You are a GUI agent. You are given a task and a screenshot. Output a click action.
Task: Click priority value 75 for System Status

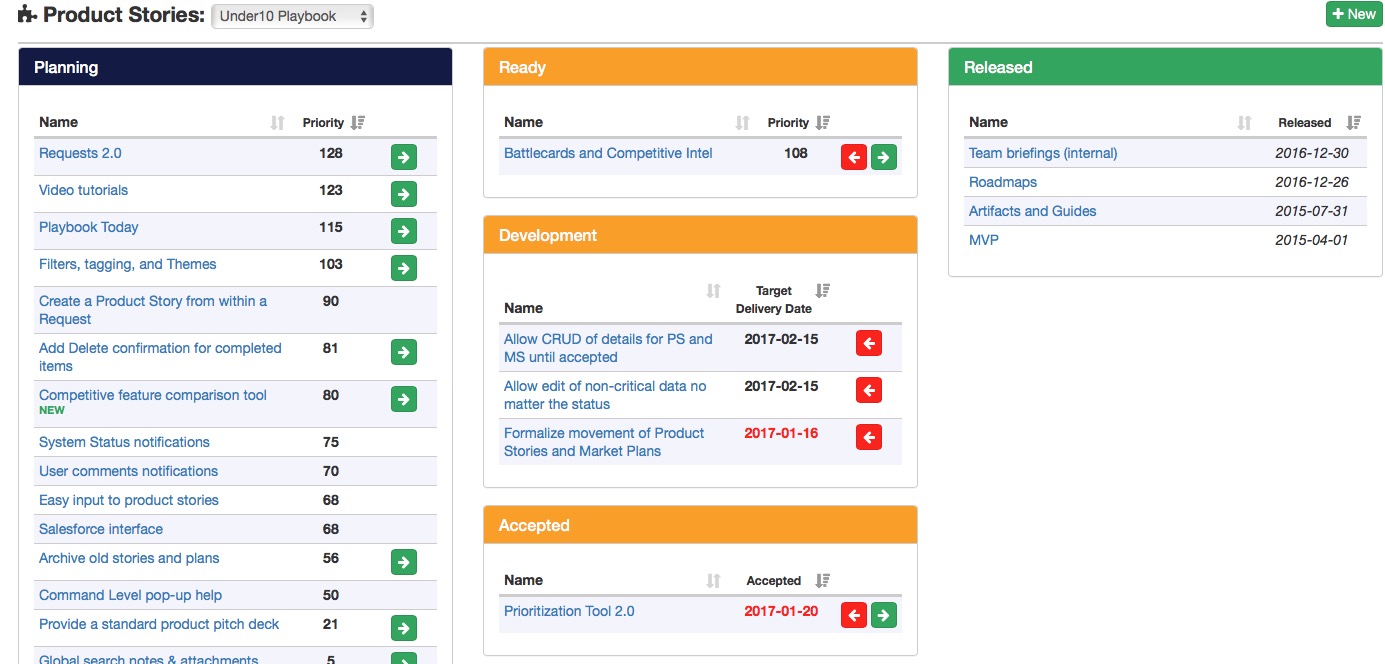pyautogui.click(x=331, y=442)
